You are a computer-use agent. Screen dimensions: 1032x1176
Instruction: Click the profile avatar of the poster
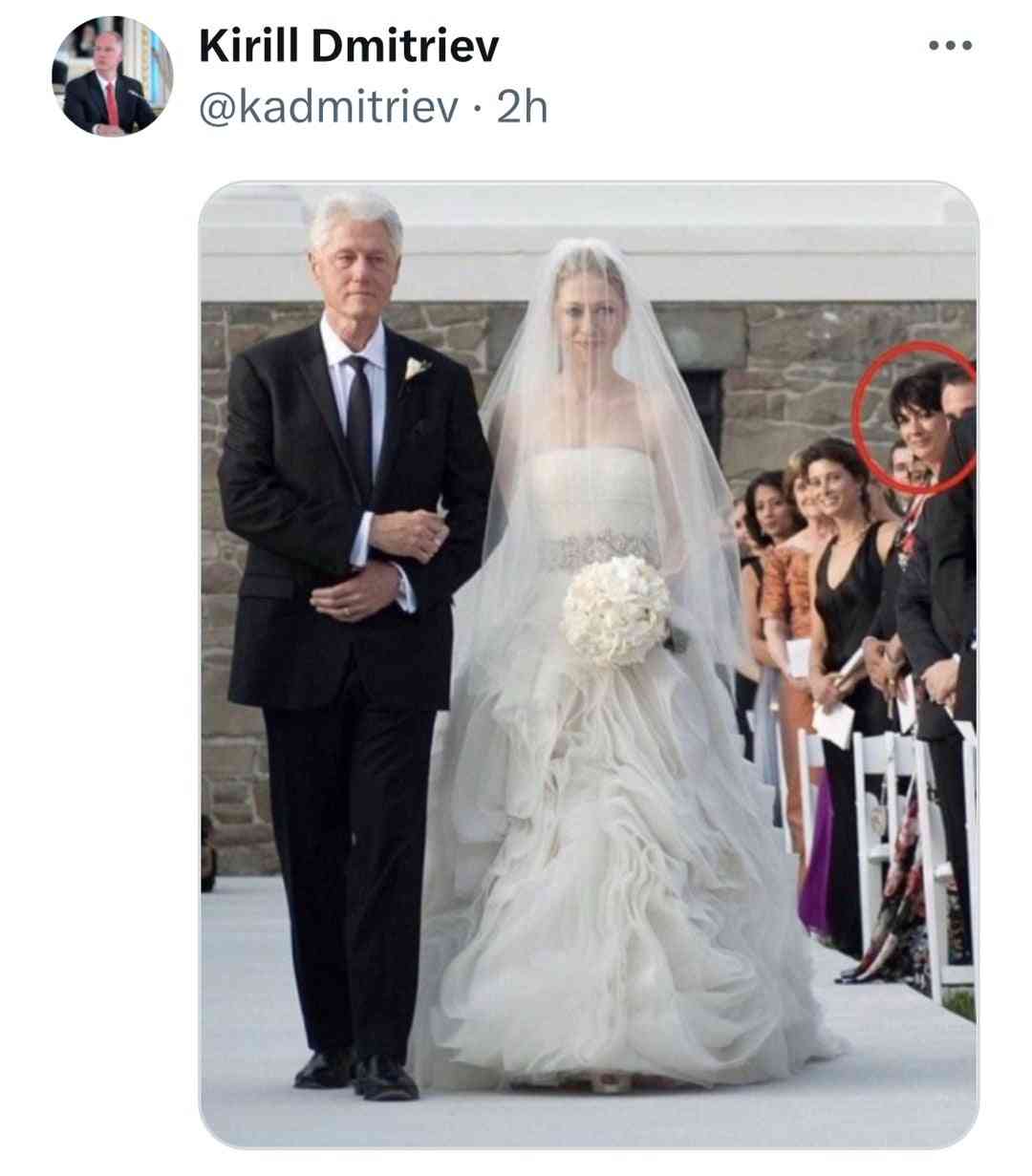tap(111, 75)
